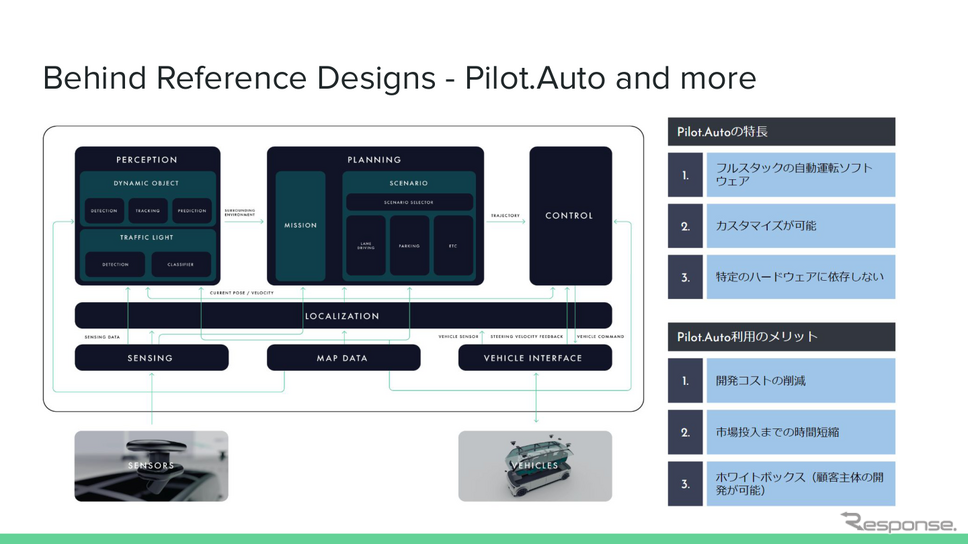Select the VEHICLE COMMAND label
Screen dimensions: 968x544
coord(600,337)
